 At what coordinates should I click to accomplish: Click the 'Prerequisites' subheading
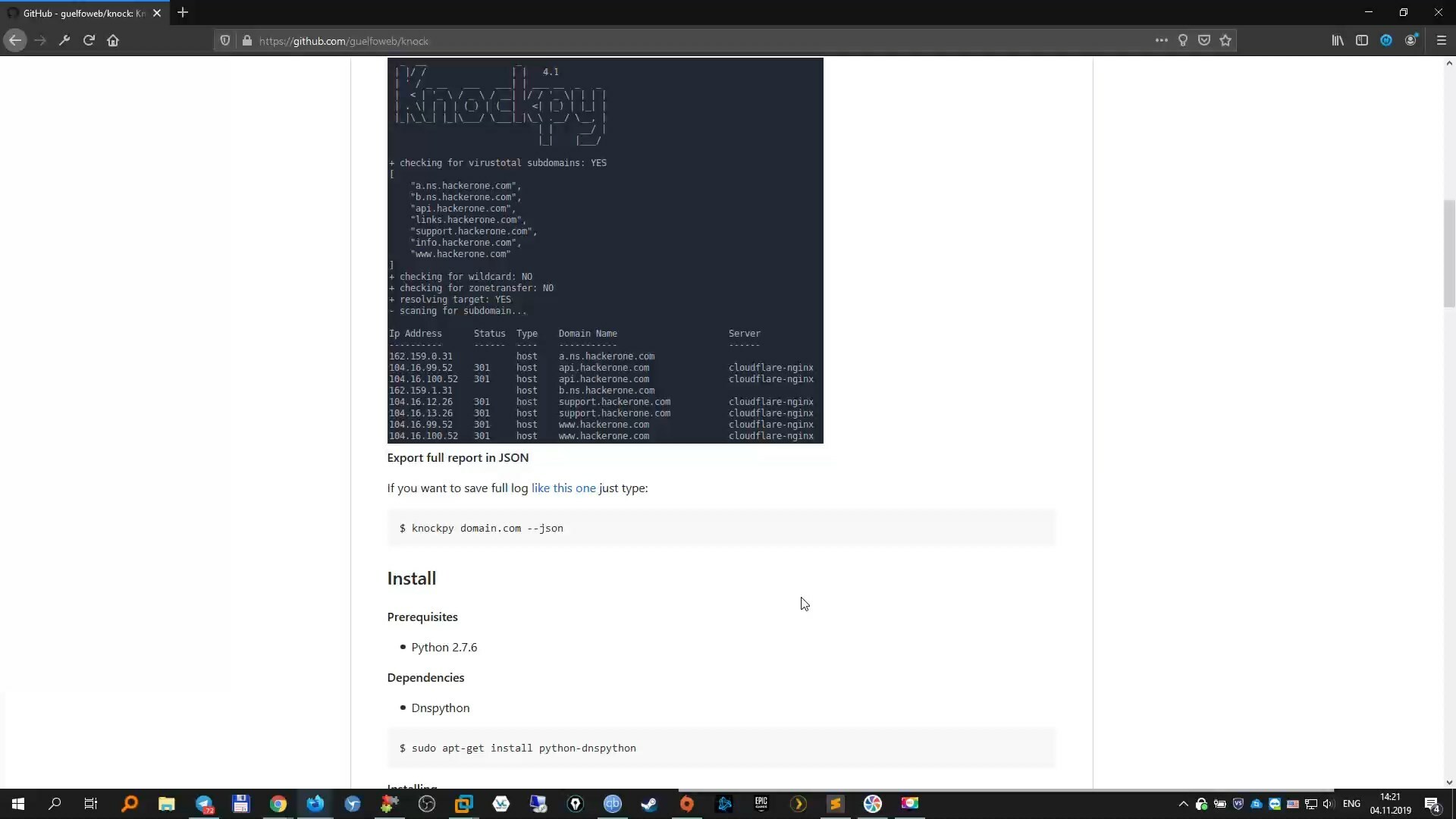click(x=422, y=617)
